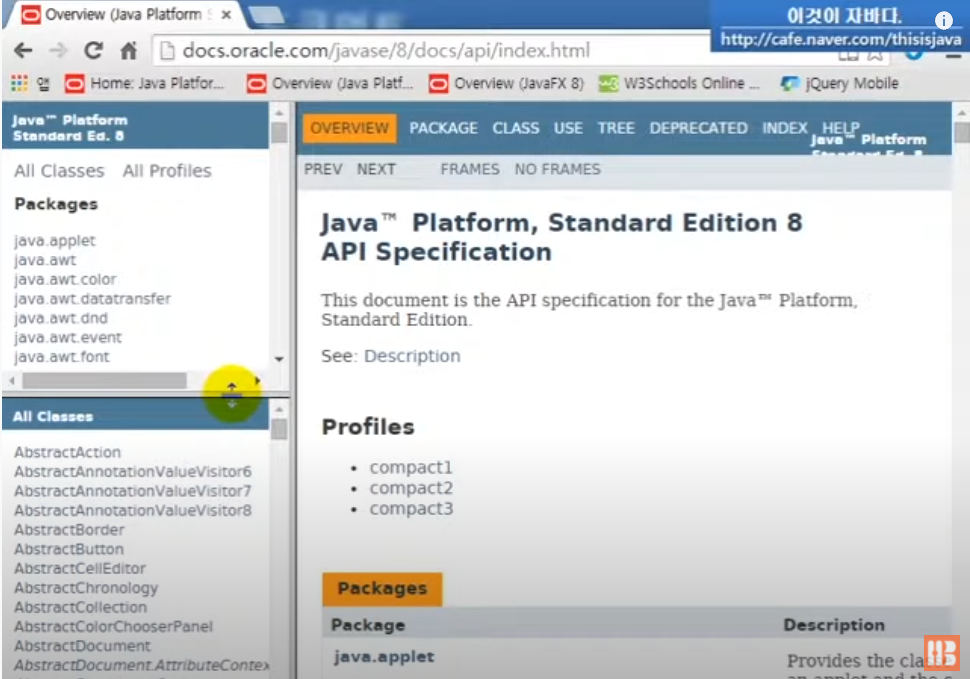This screenshot has width=970, height=679.
Task: Open AbstractAnnotationValueVisitor6 class link
Action: tap(133, 472)
